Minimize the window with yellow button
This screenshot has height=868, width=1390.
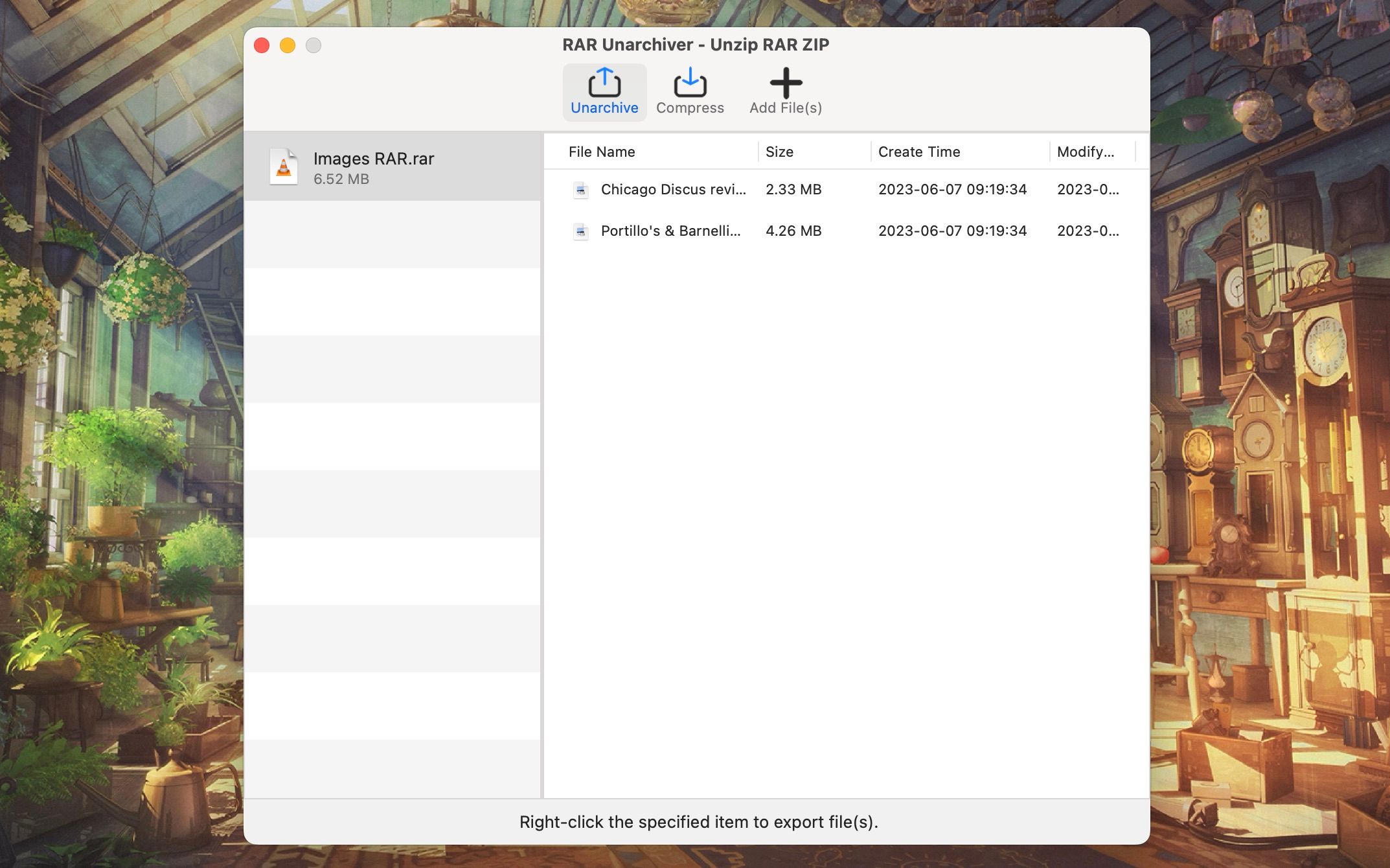(288, 45)
